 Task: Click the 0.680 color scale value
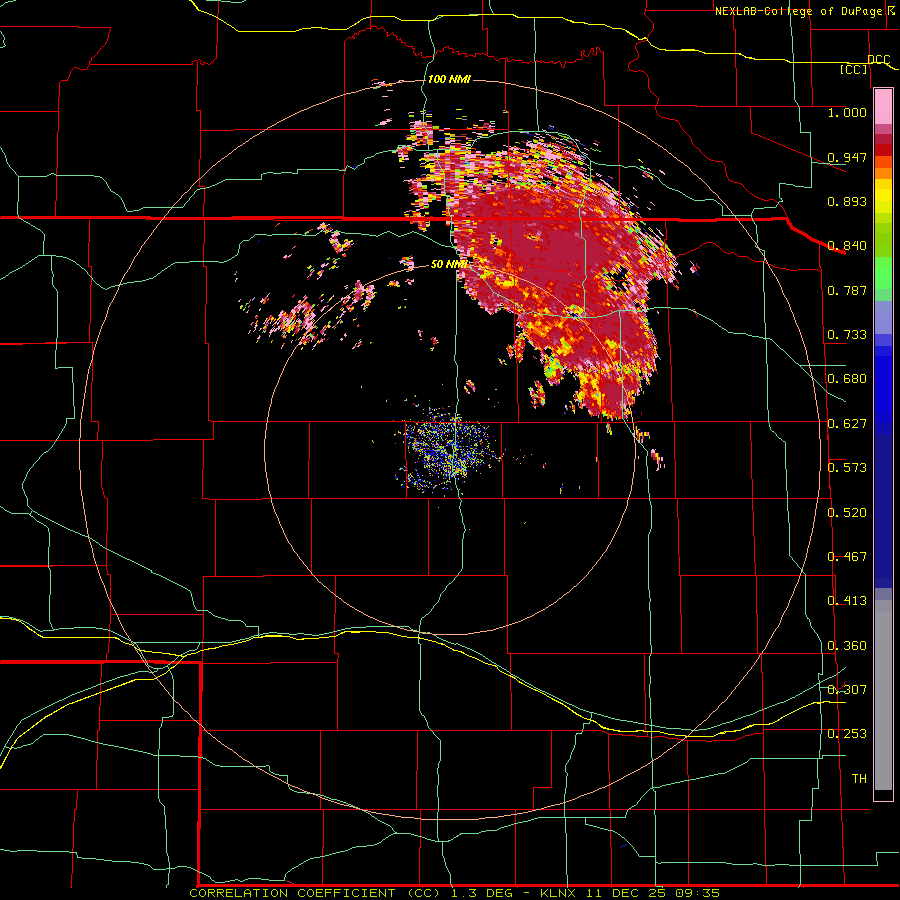click(x=847, y=379)
